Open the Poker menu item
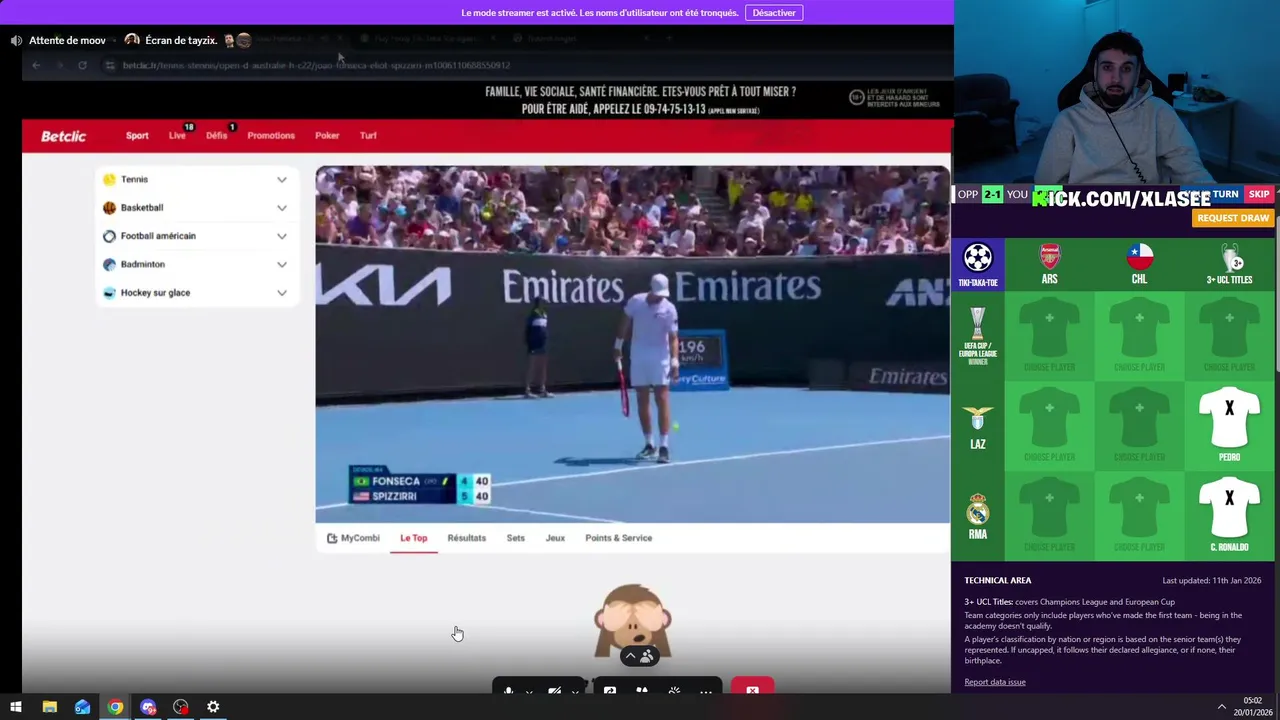Screen dimensions: 1280x720 327,136
